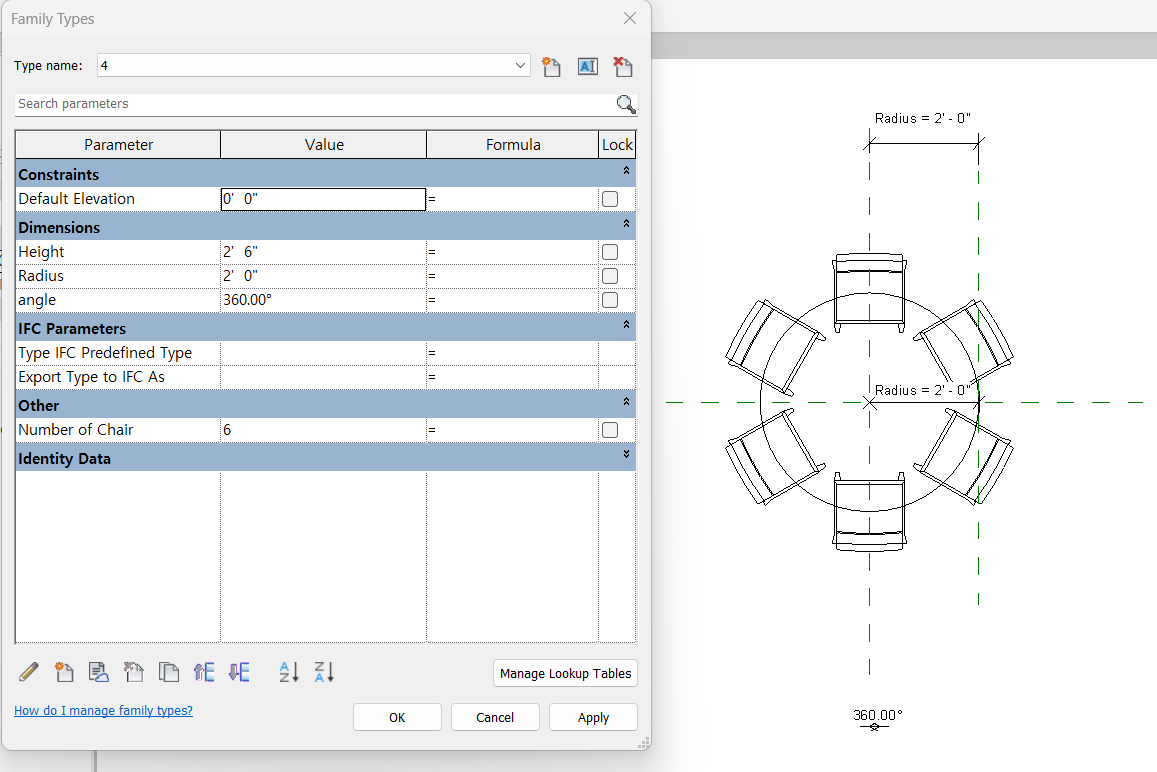Click the angle value 360.00°

pos(323,300)
